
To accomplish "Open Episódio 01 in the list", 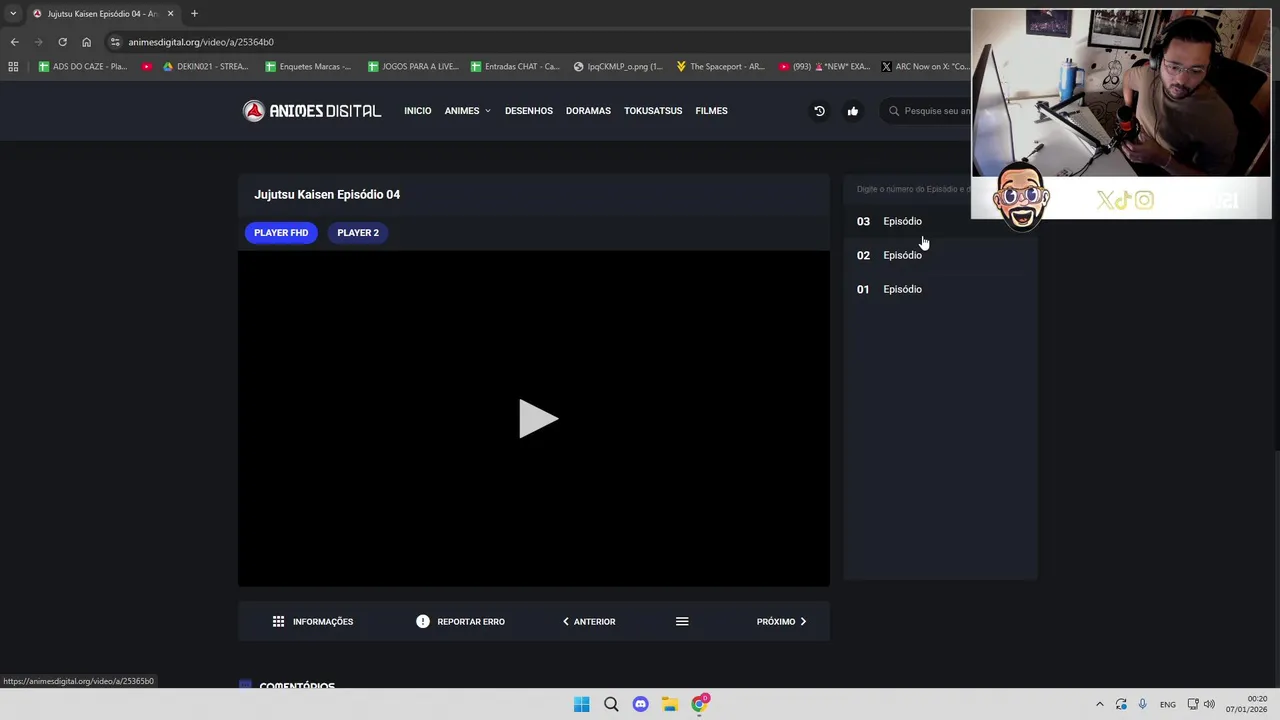I will [x=940, y=289].
